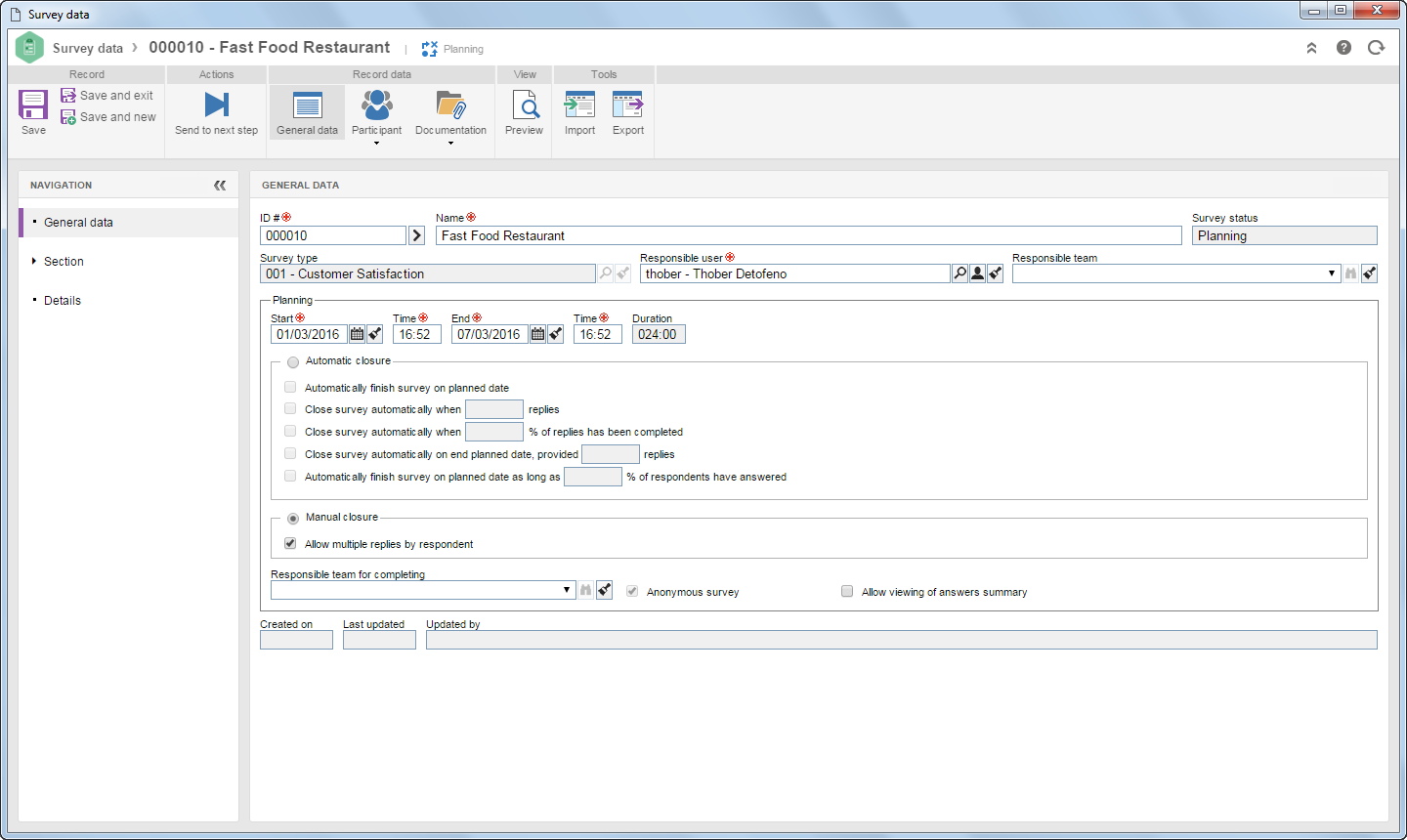Select General data in navigation
Viewport: 1407px width, 840px height.
click(x=129, y=223)
